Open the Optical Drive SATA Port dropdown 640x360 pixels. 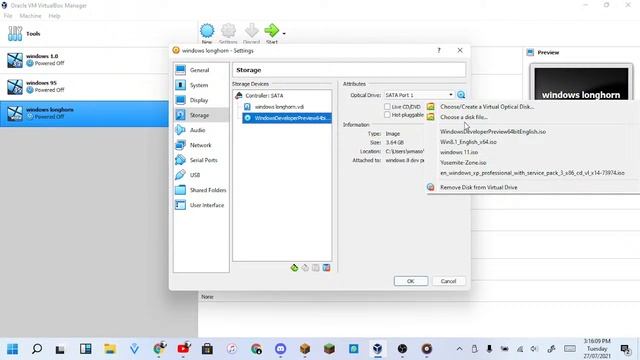(x=419, y=95)
